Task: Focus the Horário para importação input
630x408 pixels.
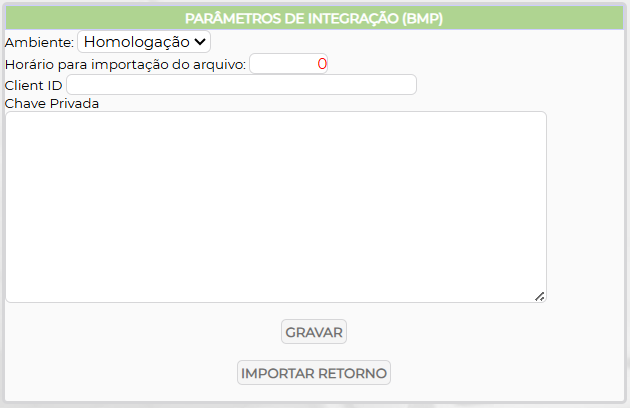Action: 288,64
